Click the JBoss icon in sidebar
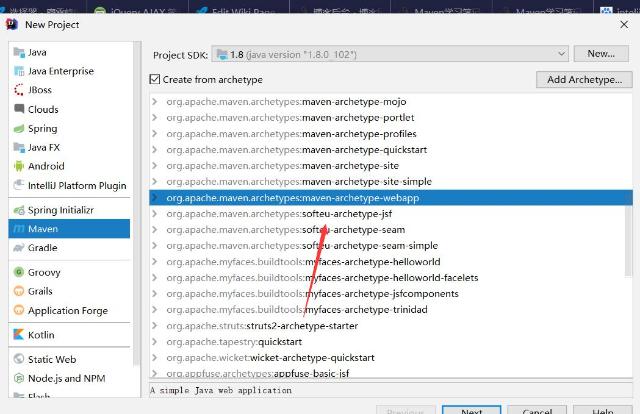640x414 pixels. (x=19, y=90)
